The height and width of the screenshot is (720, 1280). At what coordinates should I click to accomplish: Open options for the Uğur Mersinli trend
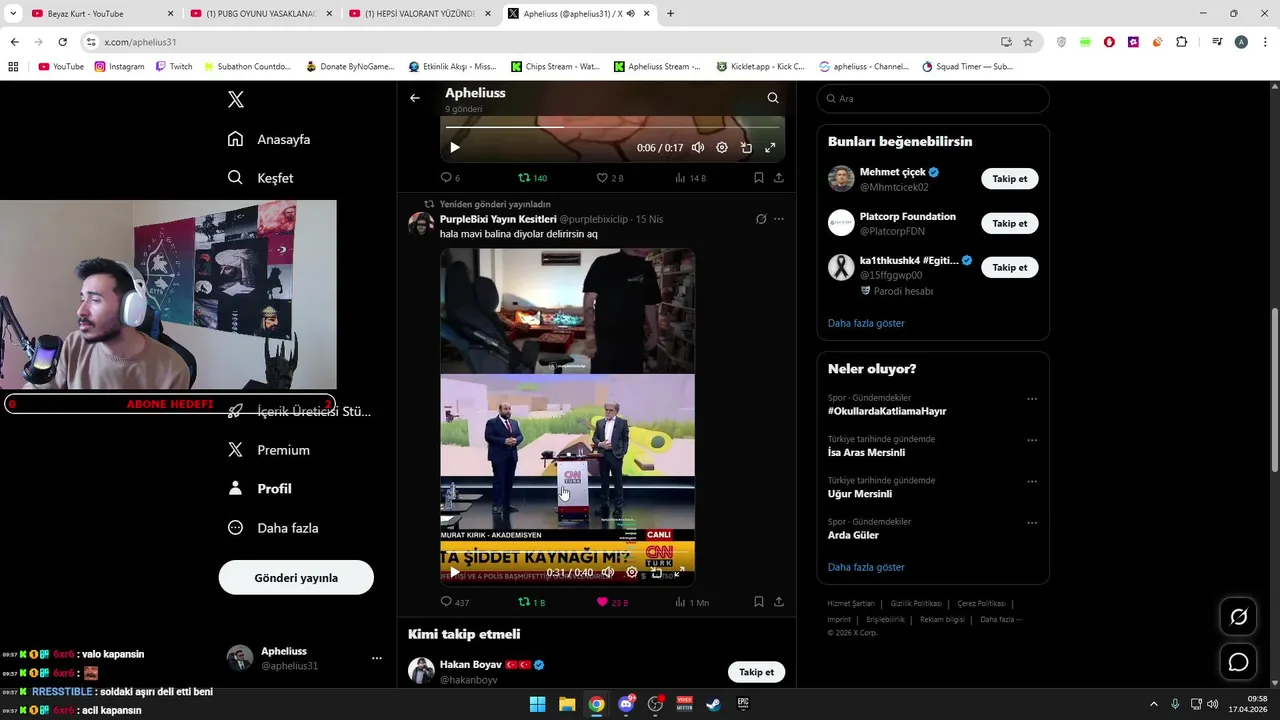1032,481
